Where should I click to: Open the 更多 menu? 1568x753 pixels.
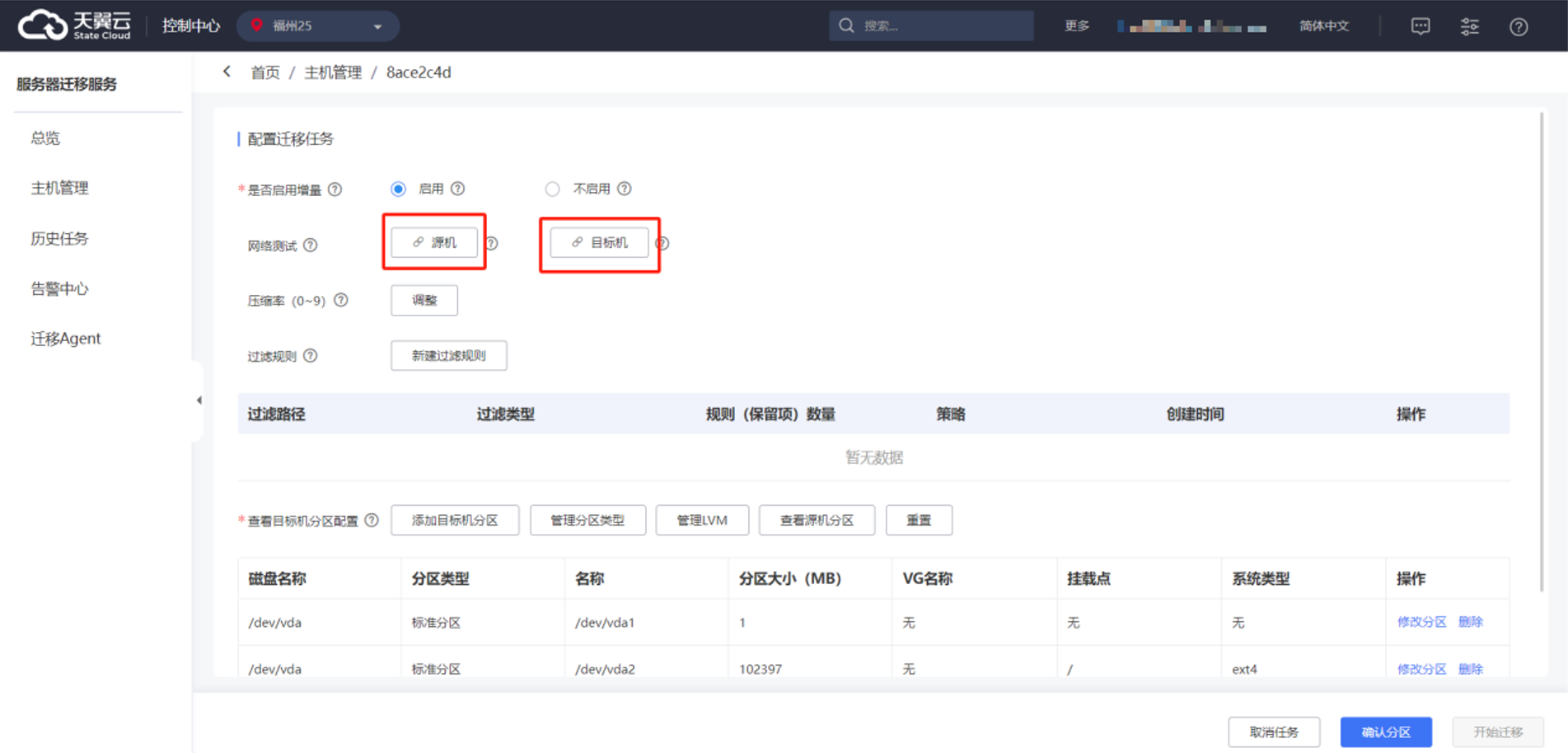tap(1077, 26)
